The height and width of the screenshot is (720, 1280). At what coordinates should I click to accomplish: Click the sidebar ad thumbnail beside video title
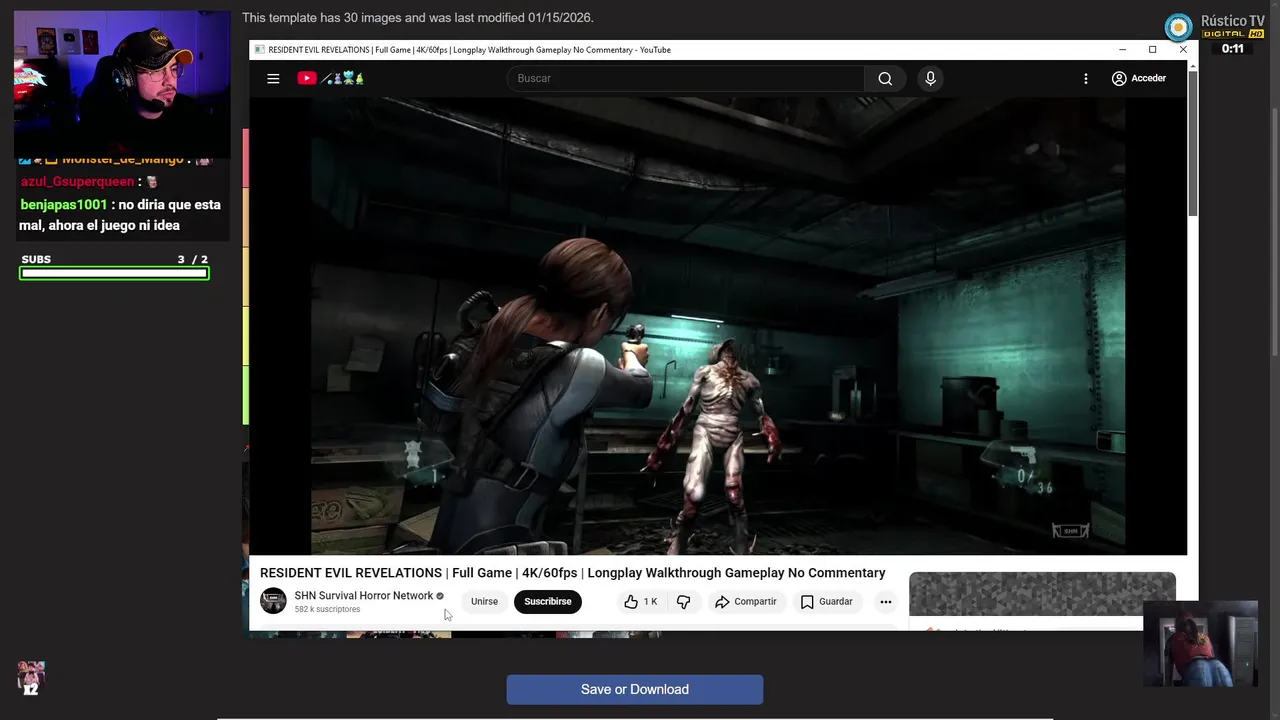coord(1042,594)
